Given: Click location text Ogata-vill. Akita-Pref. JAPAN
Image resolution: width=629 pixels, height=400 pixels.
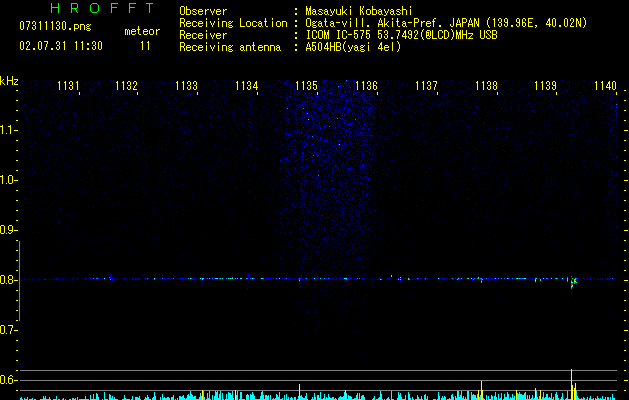Looking at the screenshot, I should pyautogui.click(x=392, y=23).
